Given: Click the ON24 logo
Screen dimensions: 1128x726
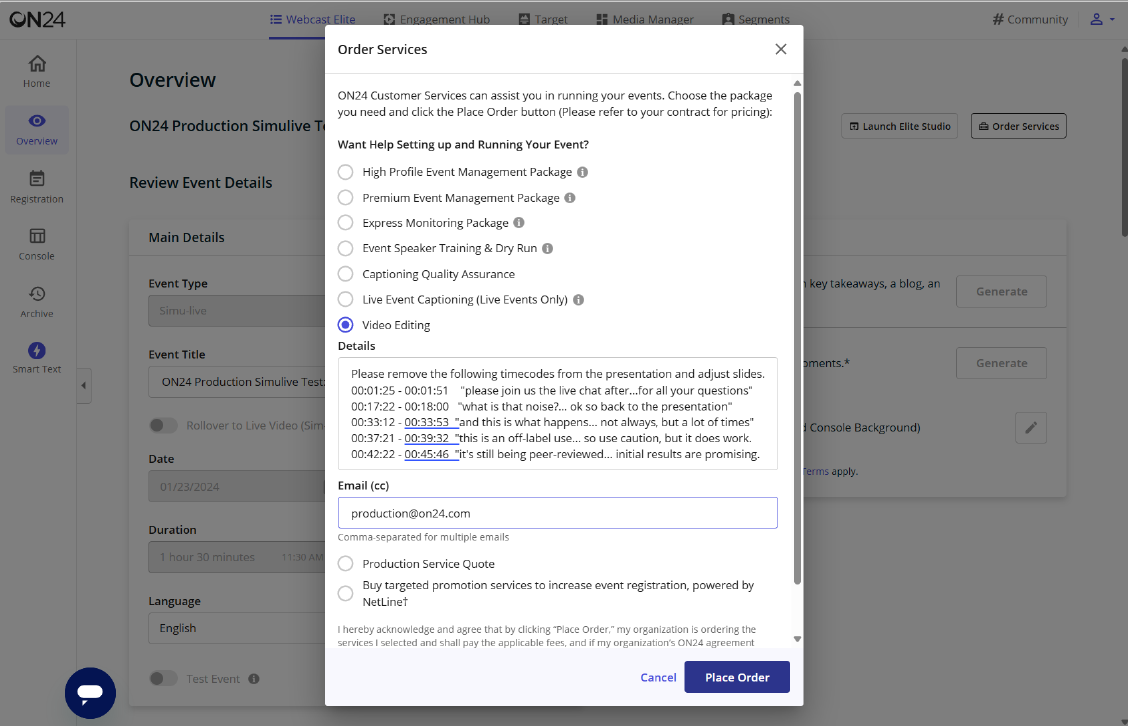Looking at the screenshot, I should 37,19.
